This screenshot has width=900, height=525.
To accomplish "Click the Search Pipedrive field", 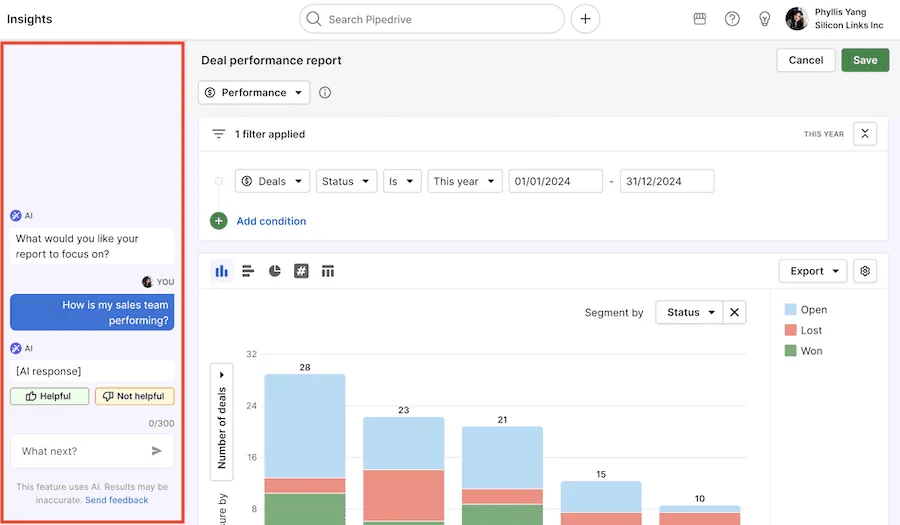I will click(x=432, y=19).
